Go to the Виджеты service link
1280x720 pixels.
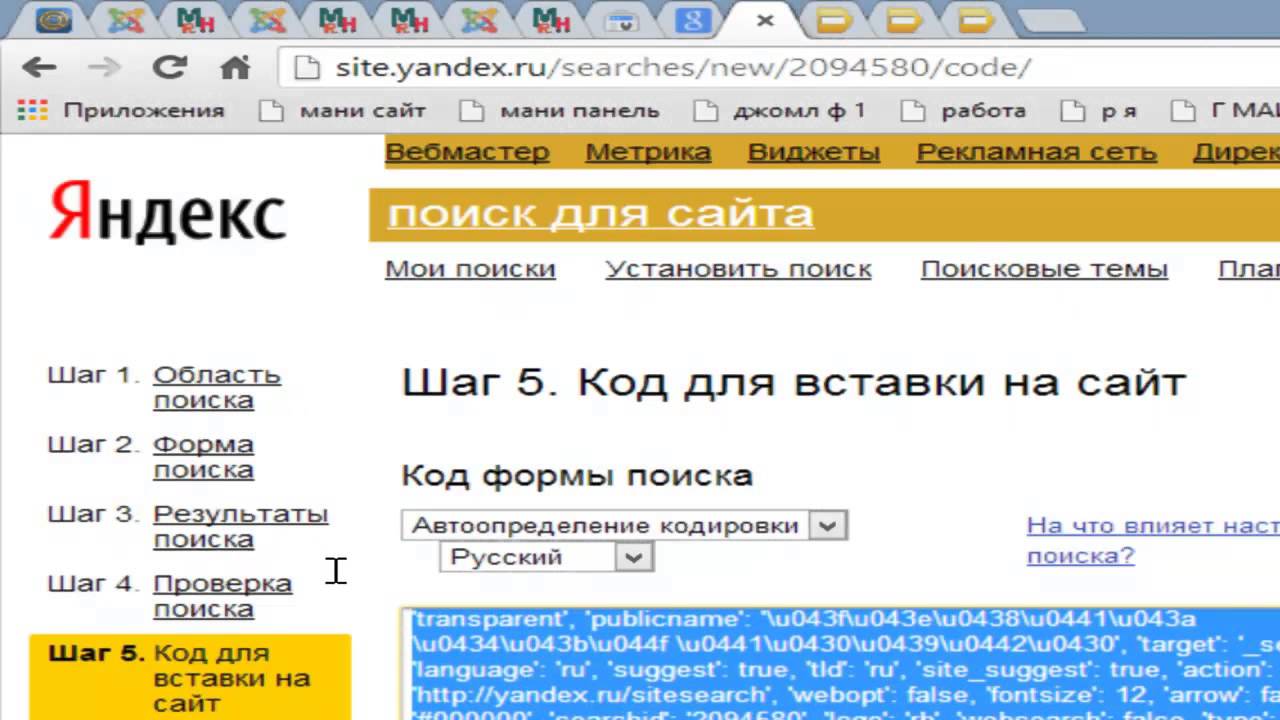814,152
